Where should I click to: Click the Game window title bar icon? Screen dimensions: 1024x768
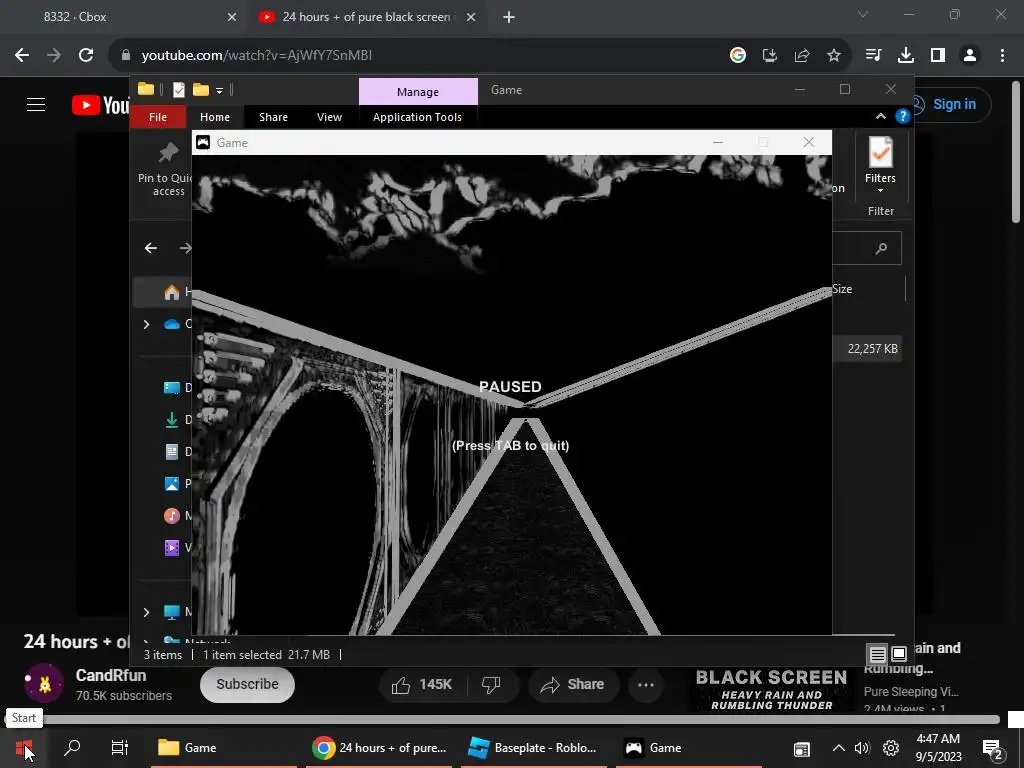(203, 142)
